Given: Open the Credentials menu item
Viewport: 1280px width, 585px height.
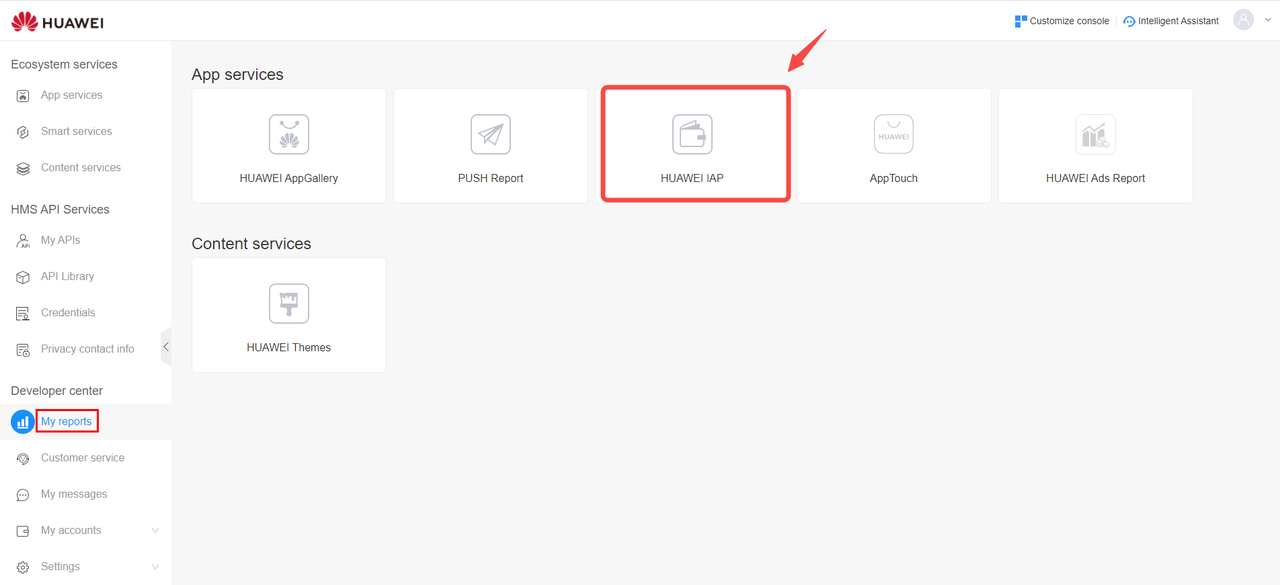Looking at the screenshot, I should point(68,313).
